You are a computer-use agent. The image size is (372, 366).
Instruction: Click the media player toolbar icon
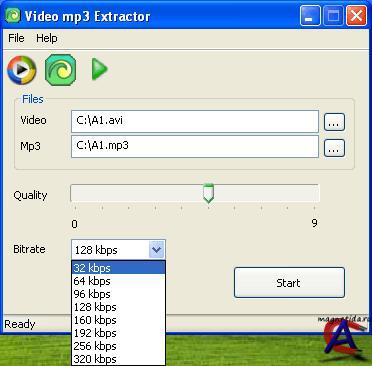[x=22, y=70]
